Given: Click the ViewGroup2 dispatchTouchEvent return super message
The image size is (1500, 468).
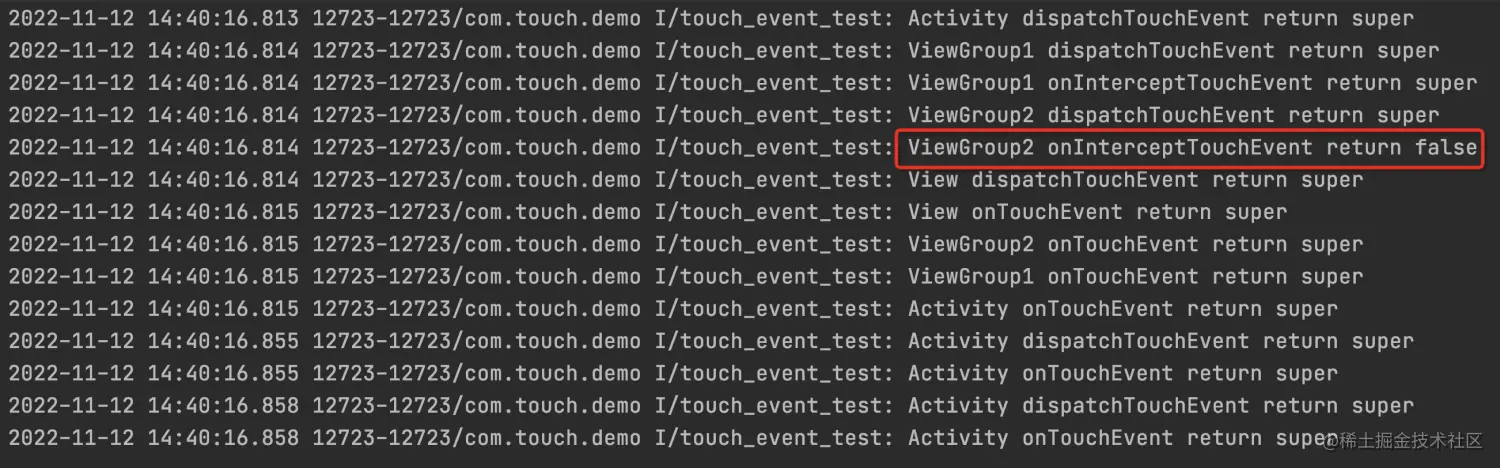Looking at the screenshot, I should coord(1173,115).
